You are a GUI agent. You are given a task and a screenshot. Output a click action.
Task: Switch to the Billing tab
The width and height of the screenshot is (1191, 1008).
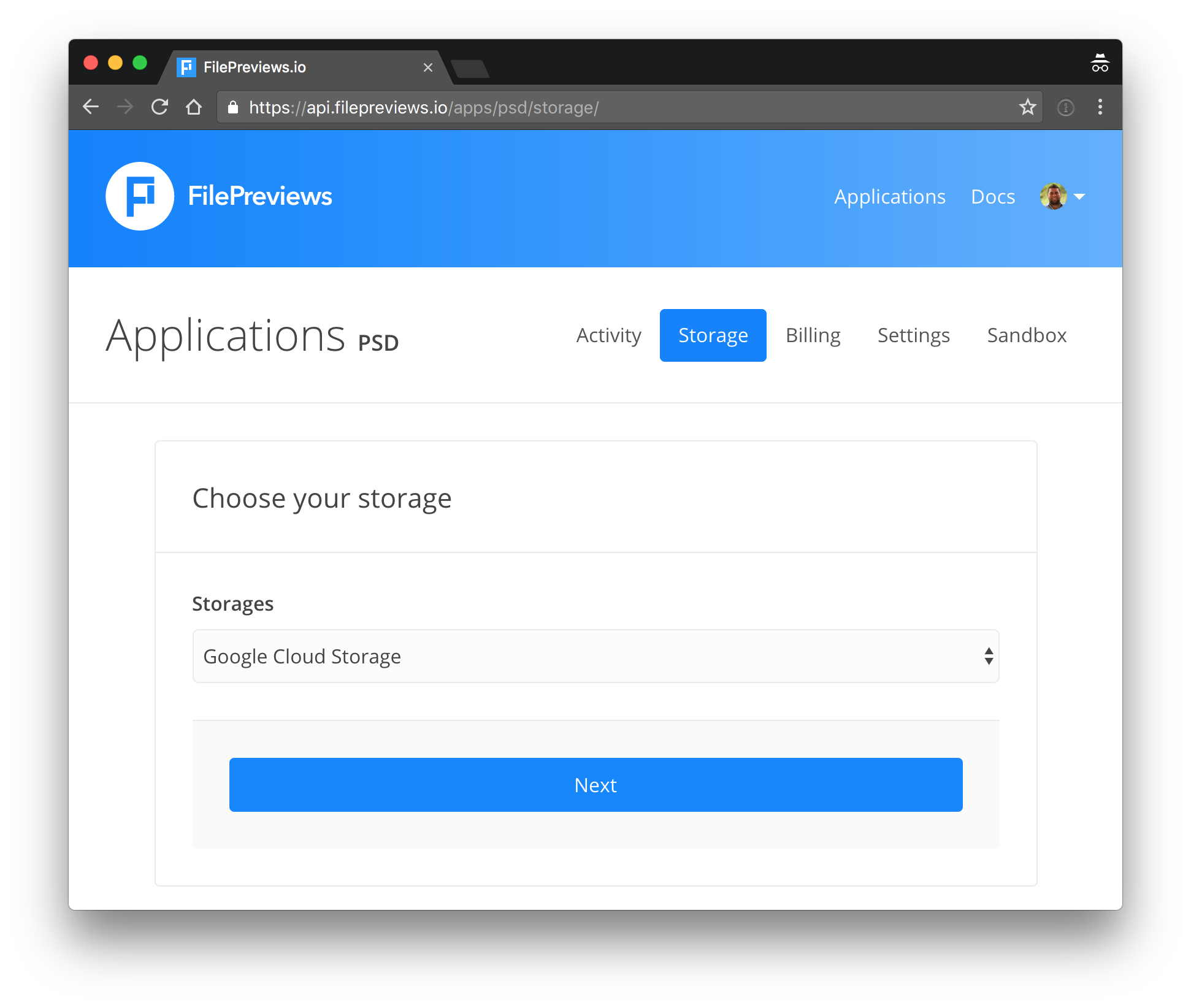point(813,335)
